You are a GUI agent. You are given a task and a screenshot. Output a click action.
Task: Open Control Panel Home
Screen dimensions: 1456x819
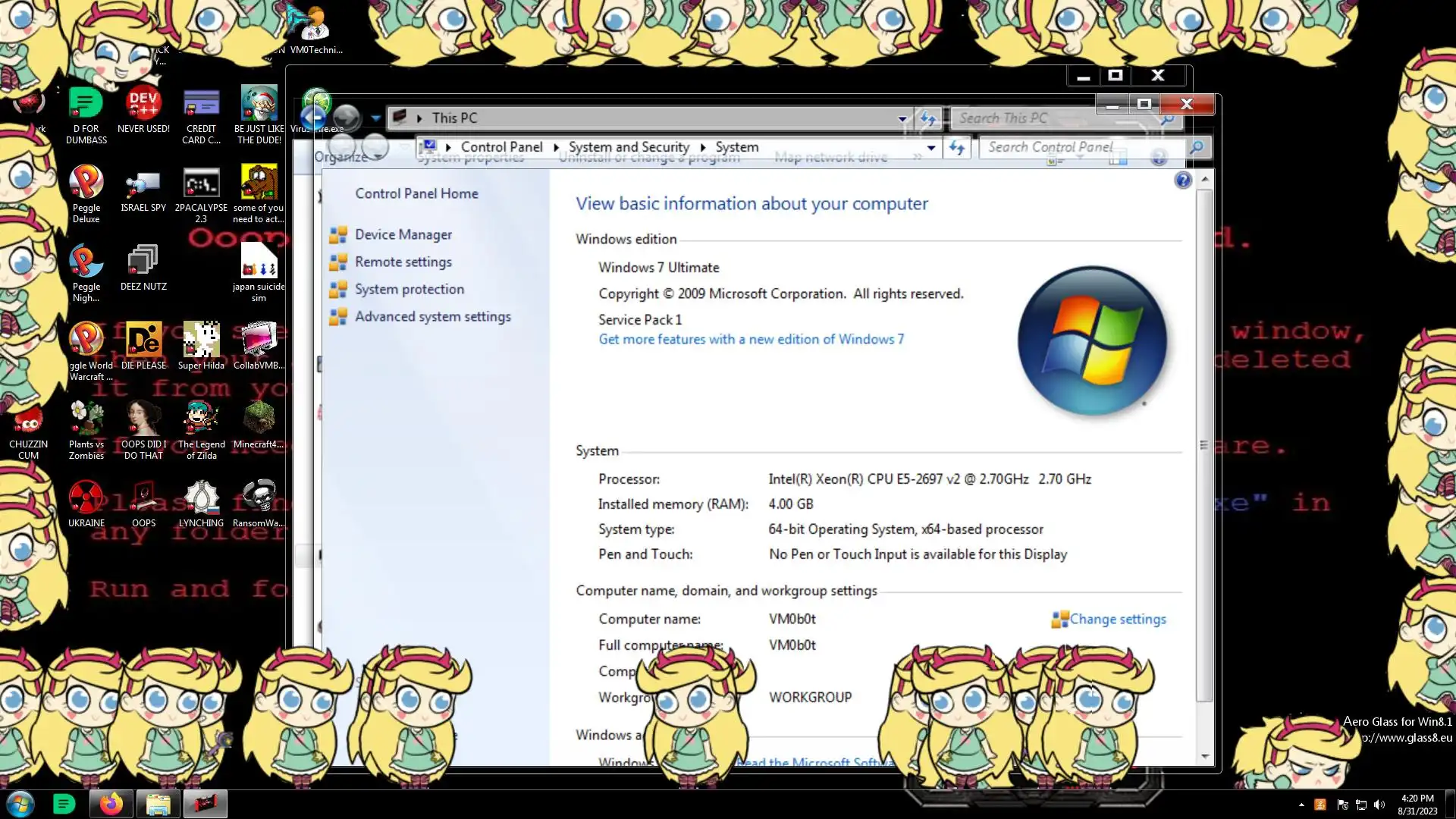coord(416,193)
